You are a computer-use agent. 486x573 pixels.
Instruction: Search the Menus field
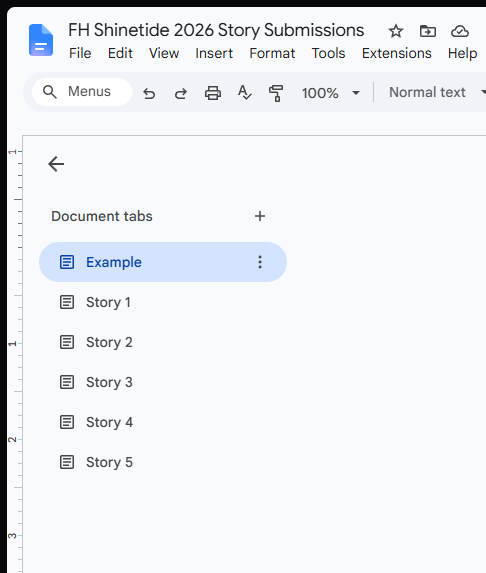coord(82,92)
